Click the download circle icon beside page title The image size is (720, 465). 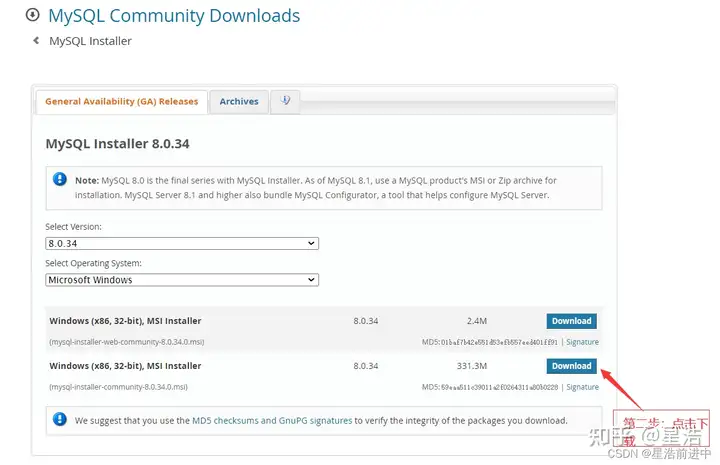pyautogui.click(x=33, y=16)
